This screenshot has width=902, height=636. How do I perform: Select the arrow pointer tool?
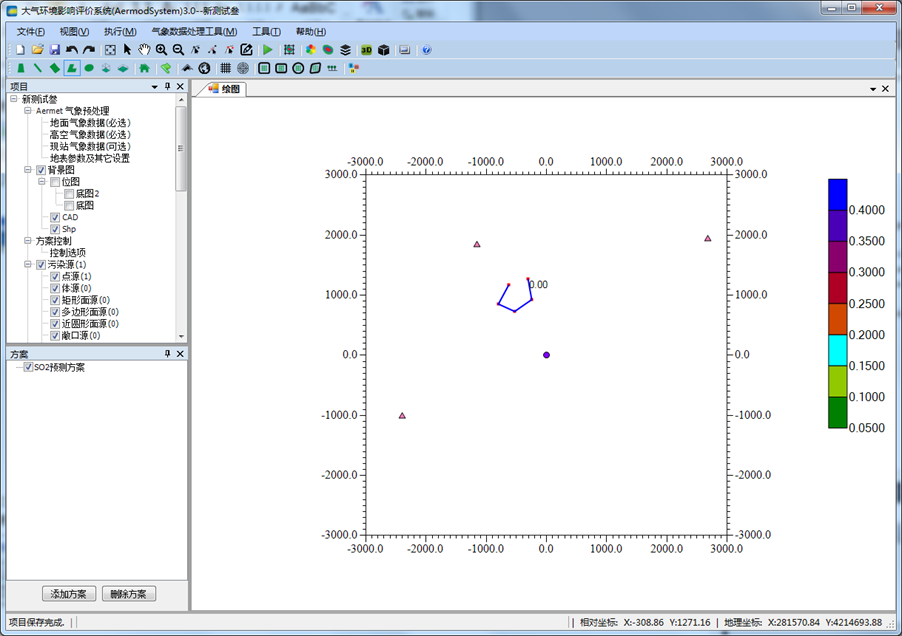pos(128,49)
